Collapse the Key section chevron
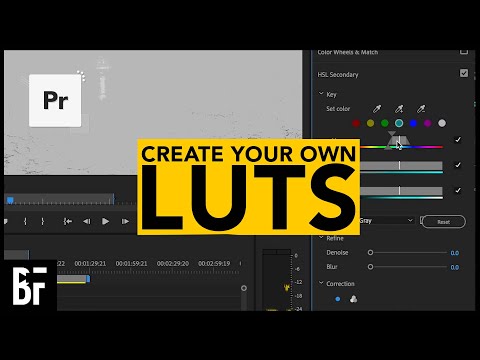The width and height of the screenshot is (480, 360). click(x=321, y=94)
